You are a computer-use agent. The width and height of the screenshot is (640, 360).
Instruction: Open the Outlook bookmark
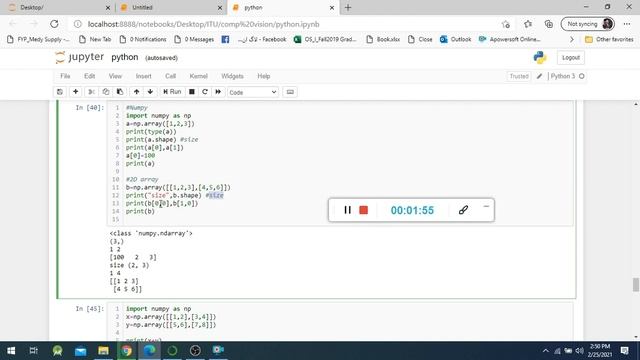[x=456, y=40]
